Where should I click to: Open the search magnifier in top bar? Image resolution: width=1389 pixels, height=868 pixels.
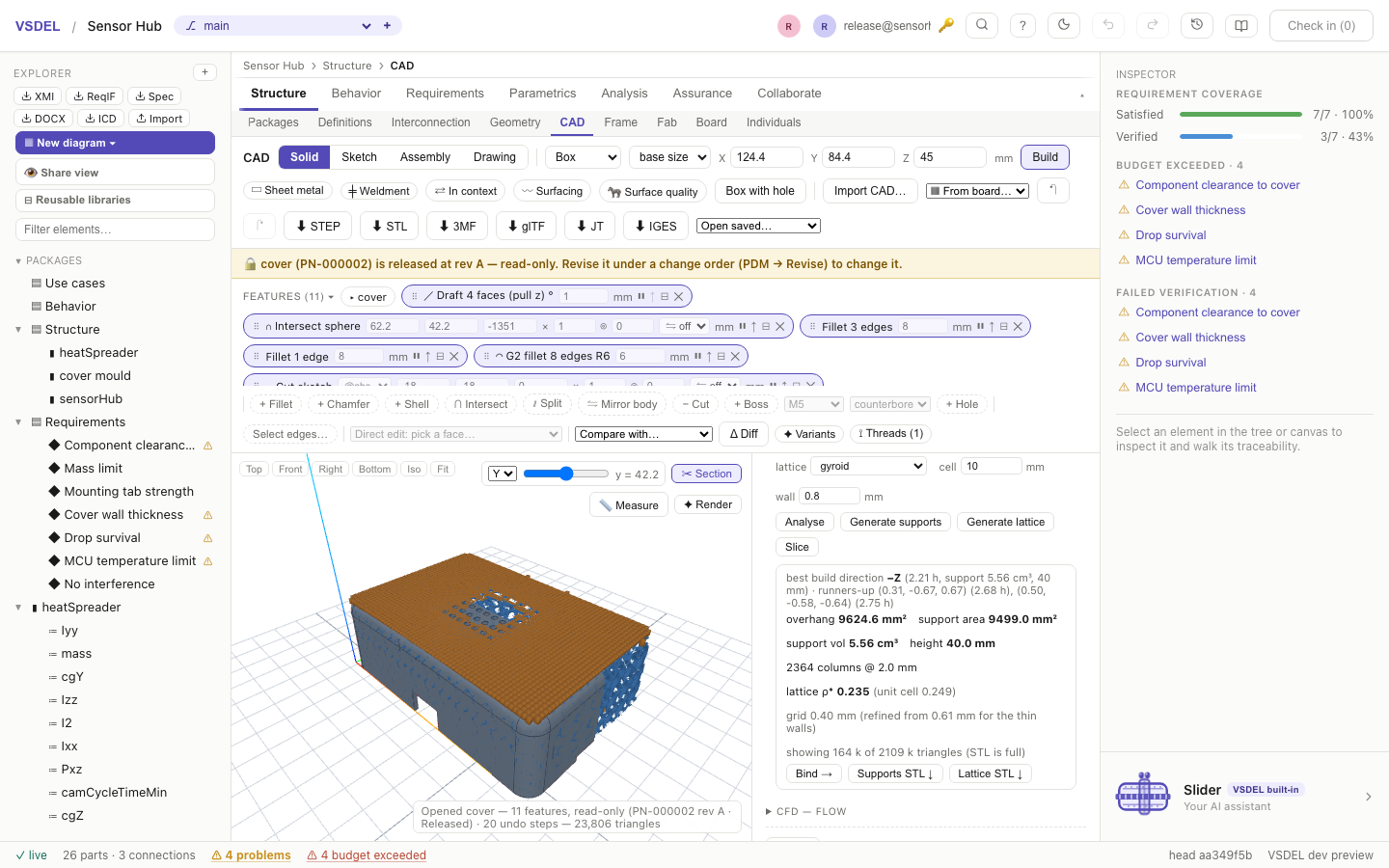982,26
